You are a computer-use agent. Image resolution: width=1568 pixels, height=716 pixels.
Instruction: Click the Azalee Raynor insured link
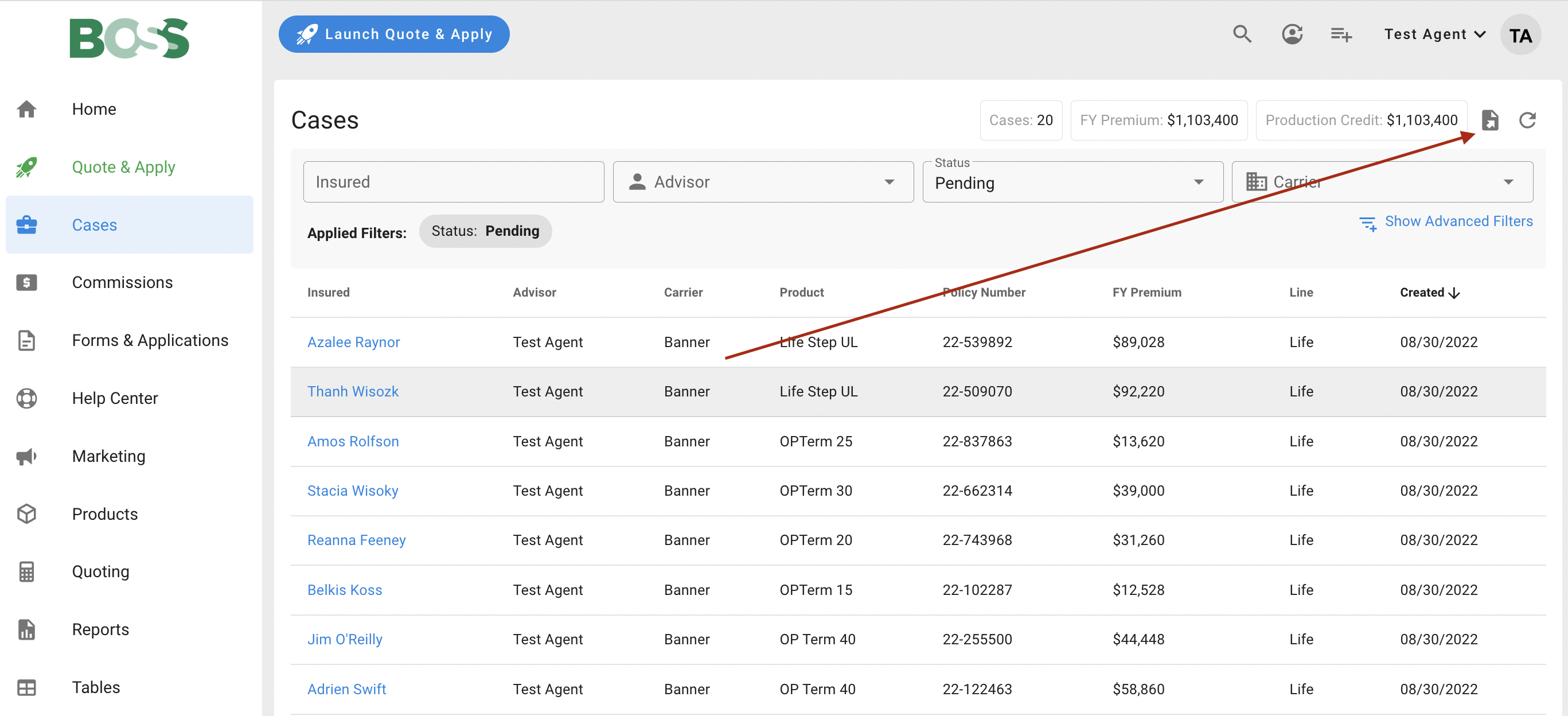354,342
